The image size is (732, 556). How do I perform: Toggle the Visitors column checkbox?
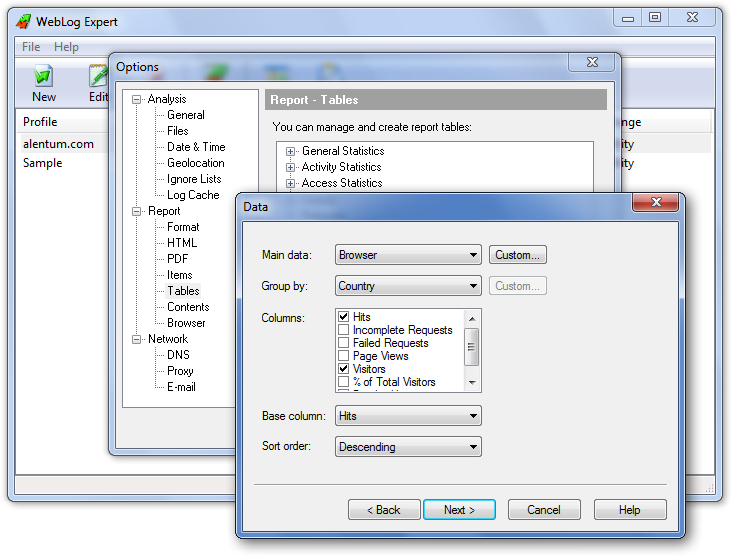[344, 369]
